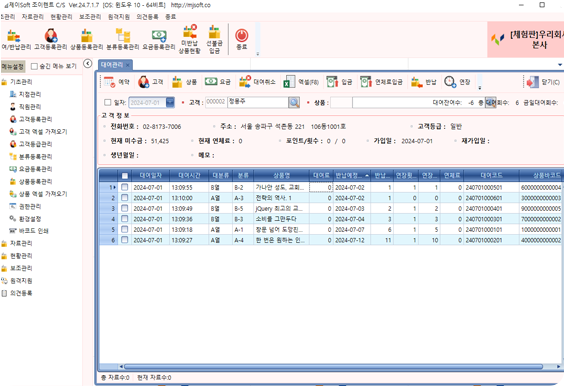565x387 pixels.
Task: Check the row 5 checkbox (13:09:18)
Action: coord(125,229)
